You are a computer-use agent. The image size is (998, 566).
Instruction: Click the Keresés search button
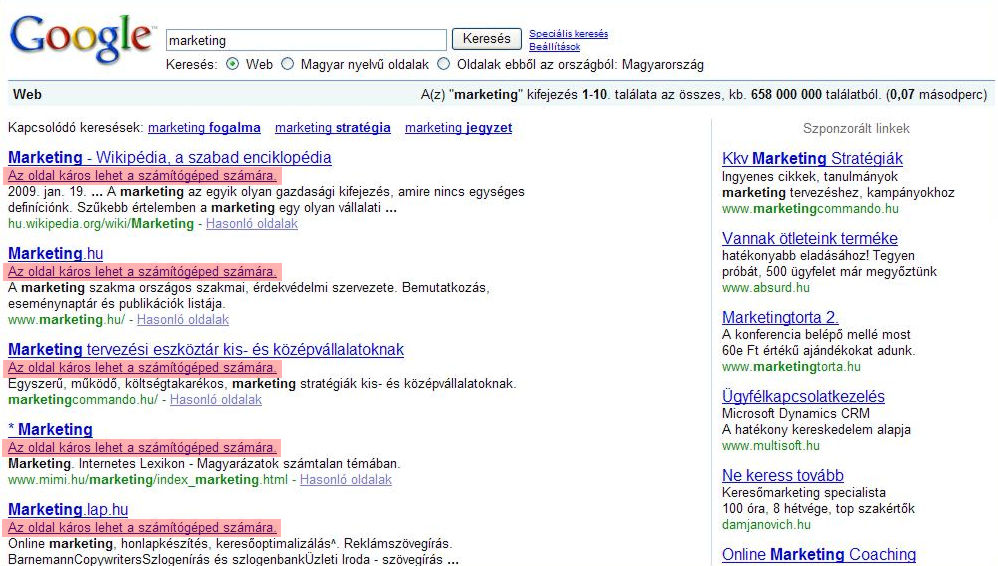486,39
